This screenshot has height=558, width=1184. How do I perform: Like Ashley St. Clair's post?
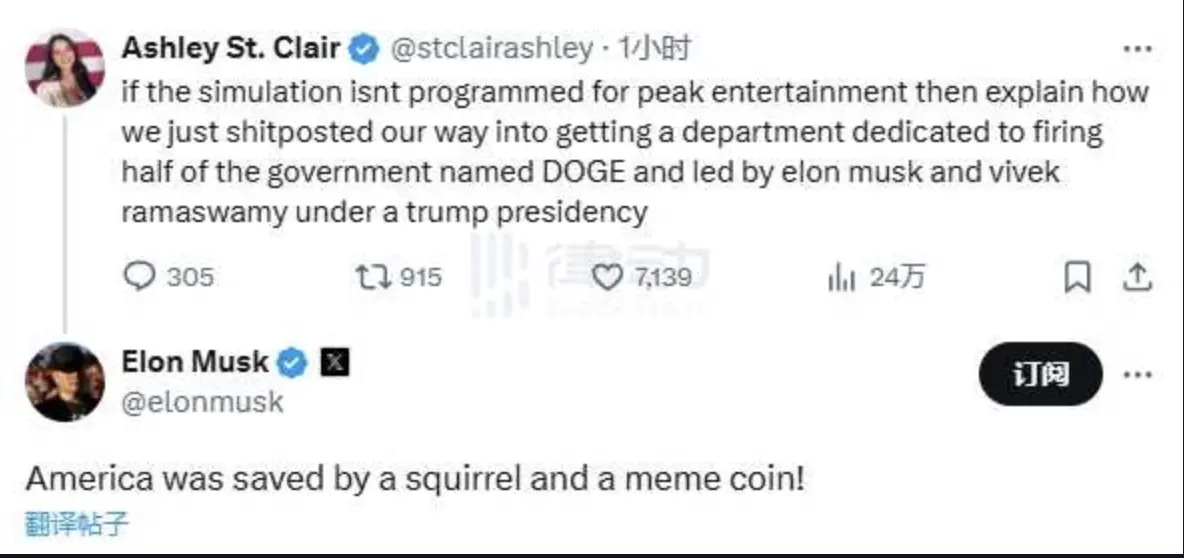click(606, 276)
